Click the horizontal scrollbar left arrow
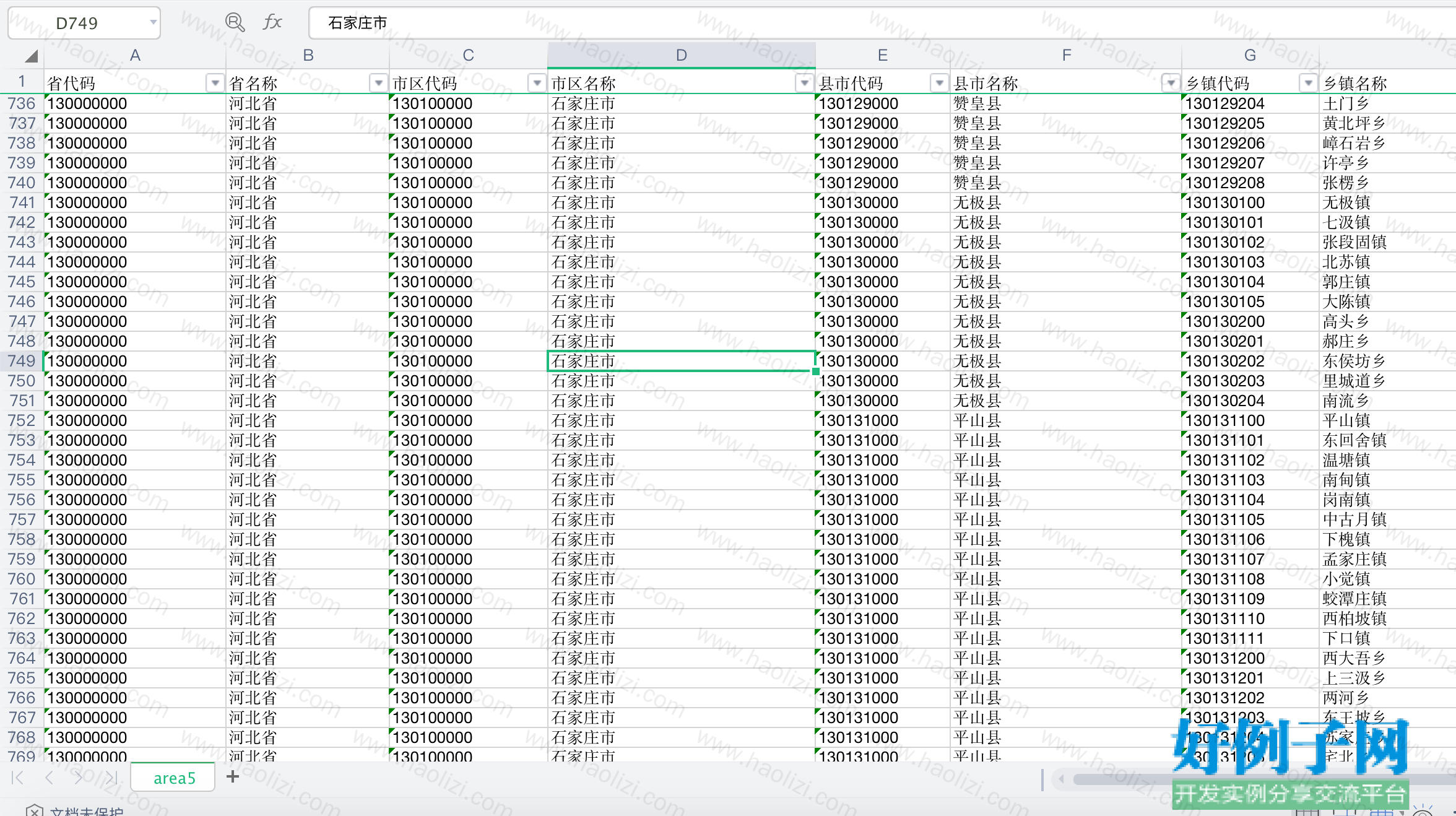Viewport: 1456px width, 816px height. tap(1061, 779)
